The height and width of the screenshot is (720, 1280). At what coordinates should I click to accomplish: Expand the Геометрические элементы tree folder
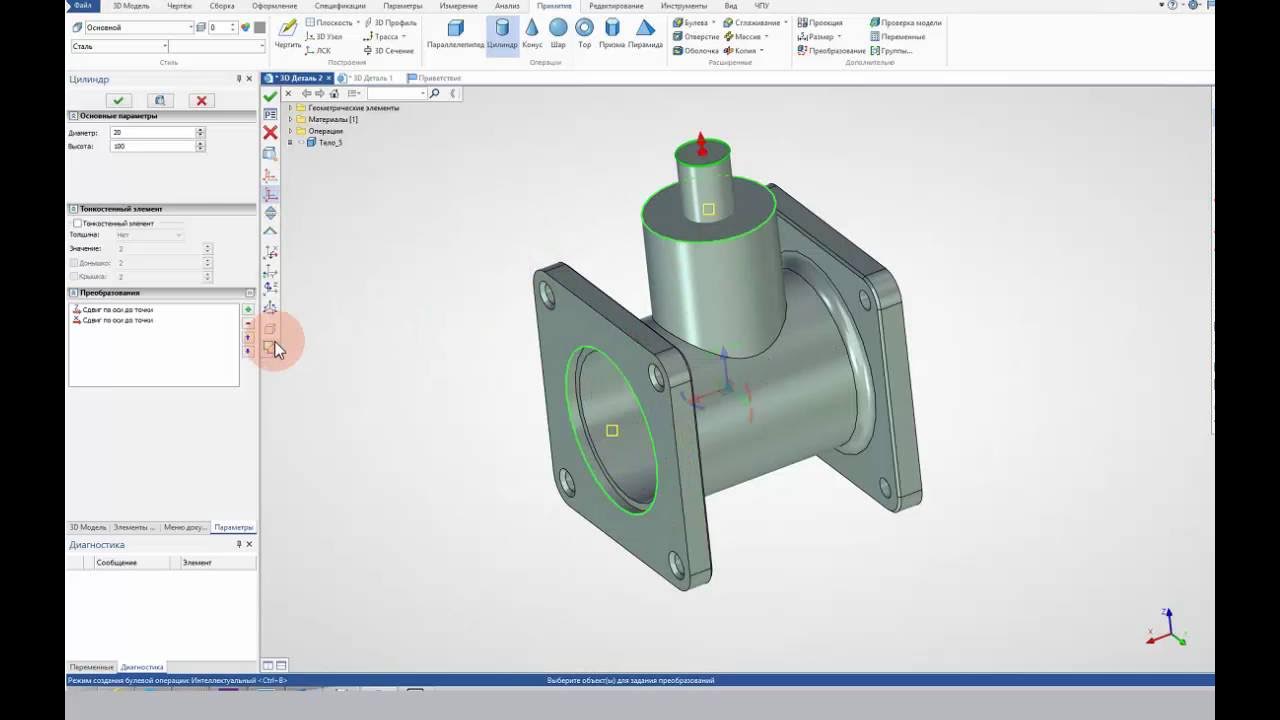pyautogui.click(x=290, y=108)
